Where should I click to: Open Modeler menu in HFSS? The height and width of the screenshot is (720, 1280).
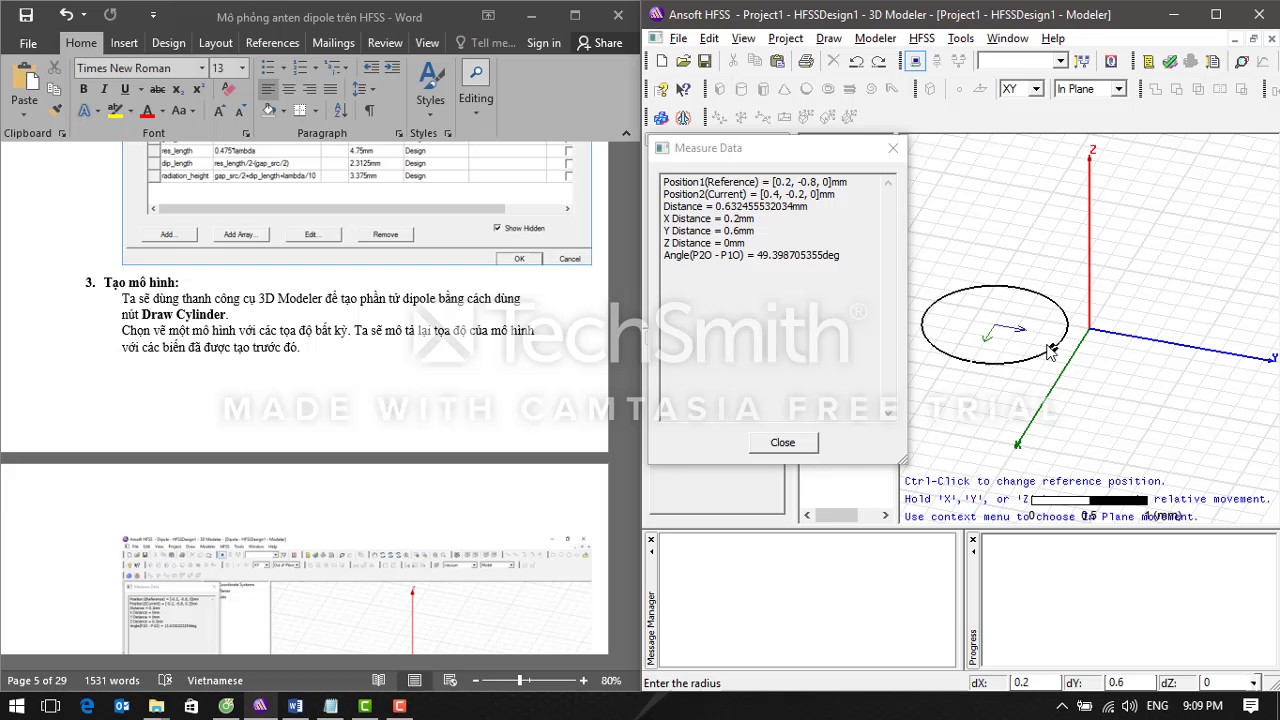pos(875,38)
